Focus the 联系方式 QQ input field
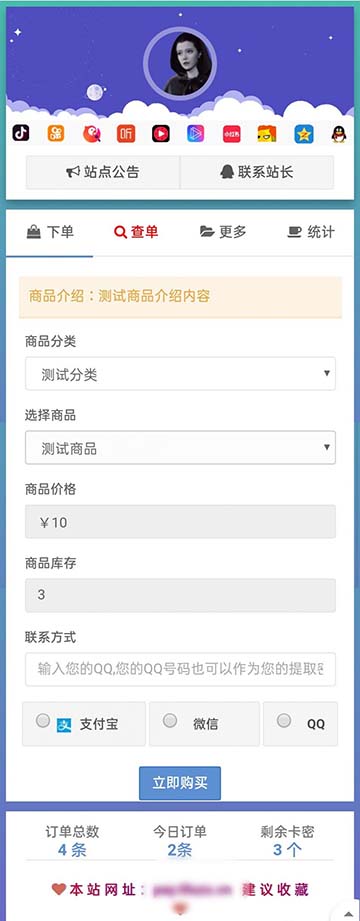The width and height of the screenshot is (360, 921). click(180, 669)
